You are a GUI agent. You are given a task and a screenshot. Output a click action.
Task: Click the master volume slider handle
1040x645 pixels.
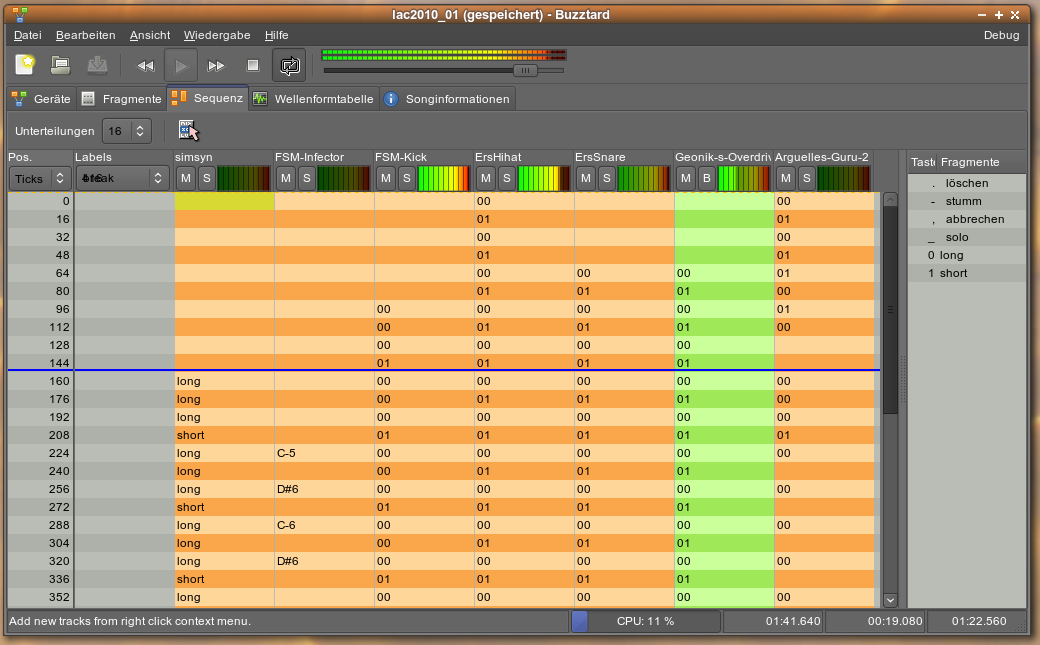coord(524,70)
